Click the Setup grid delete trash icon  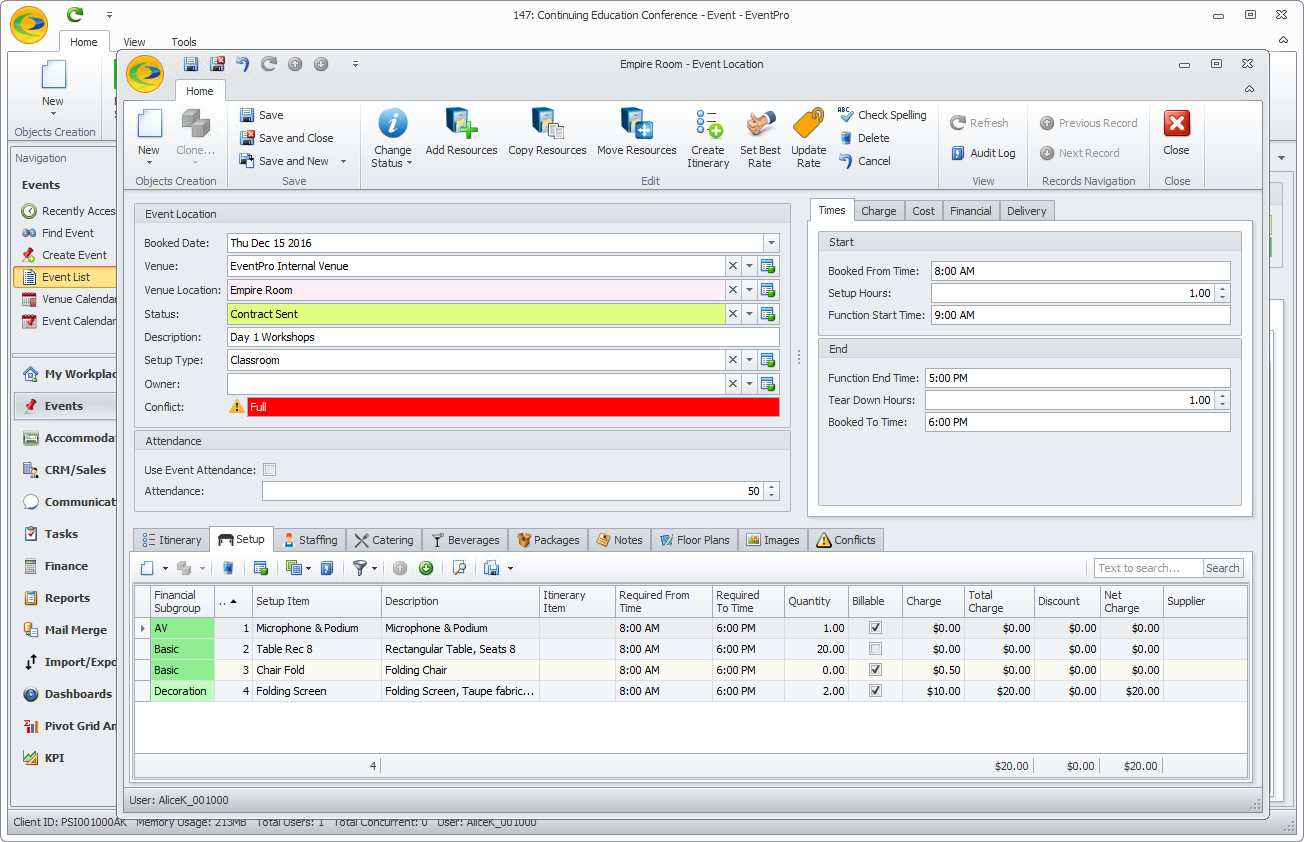pyautogui.click(x=228, y=568)
